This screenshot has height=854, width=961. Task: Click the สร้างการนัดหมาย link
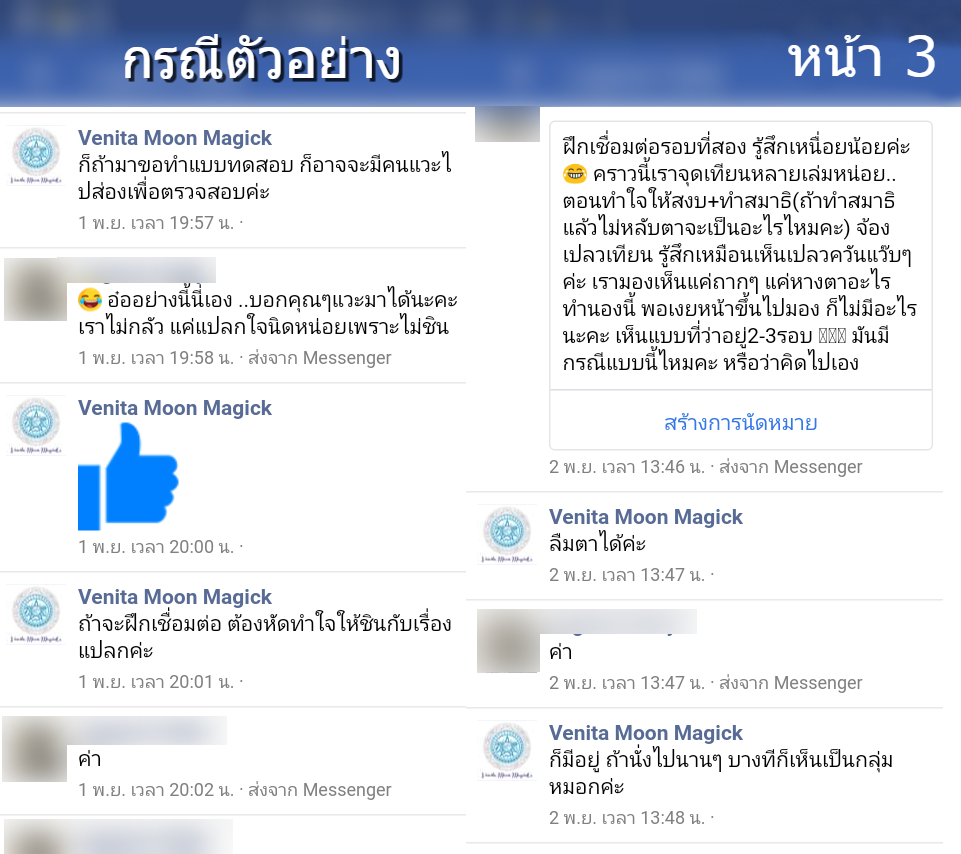(x=740, y=422)
